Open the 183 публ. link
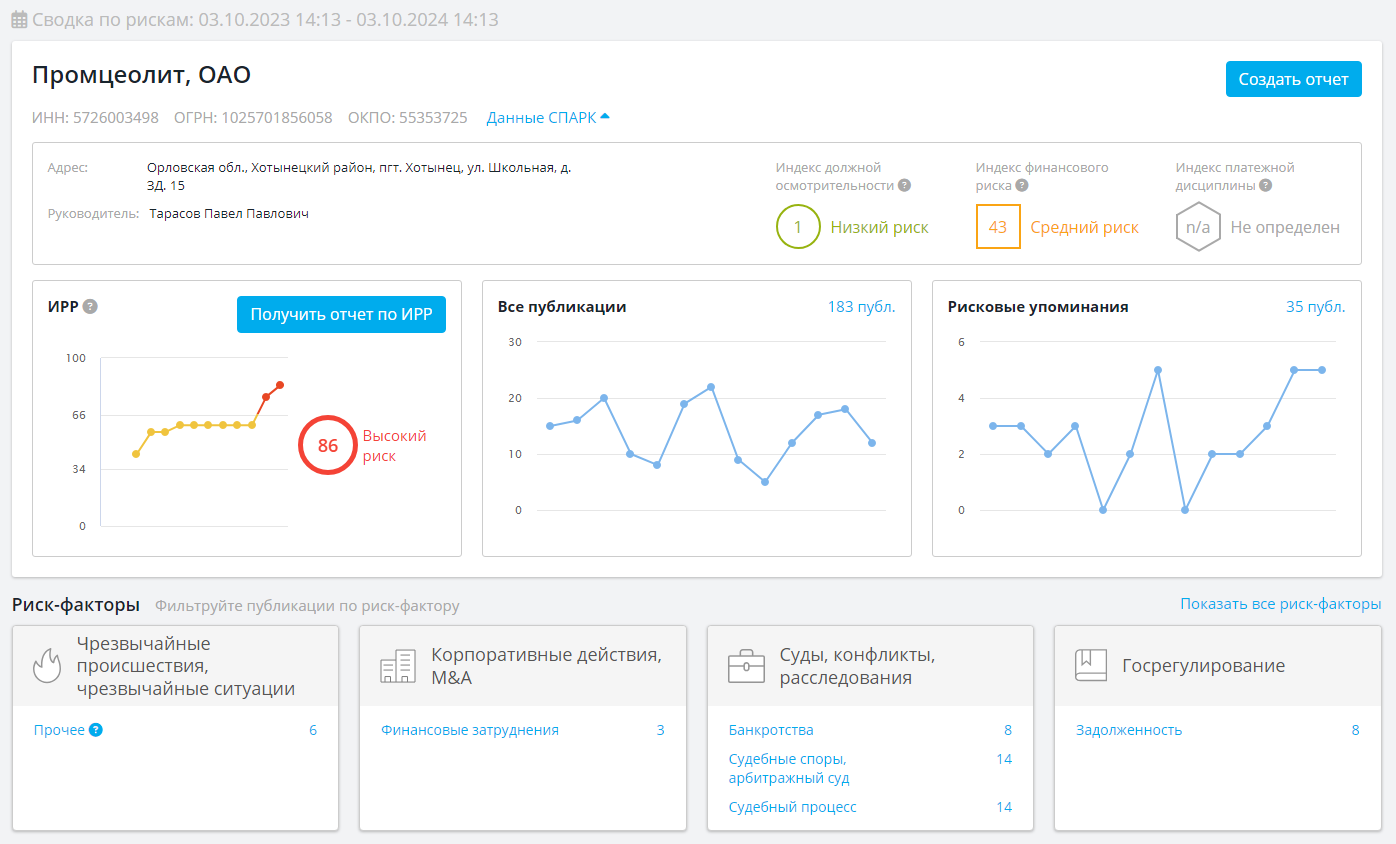This screenshot has height=844, width=1396. click(861, 307)
